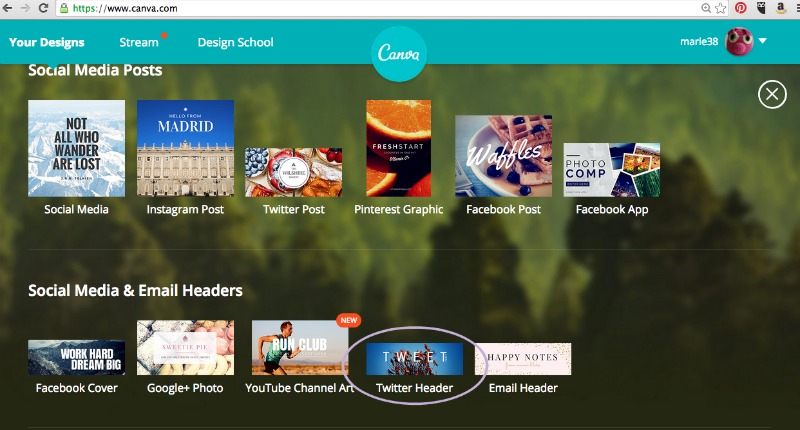Open the marie38 profile avatar
The height and width of the screenshot is (430, 800).
[739, 41]
